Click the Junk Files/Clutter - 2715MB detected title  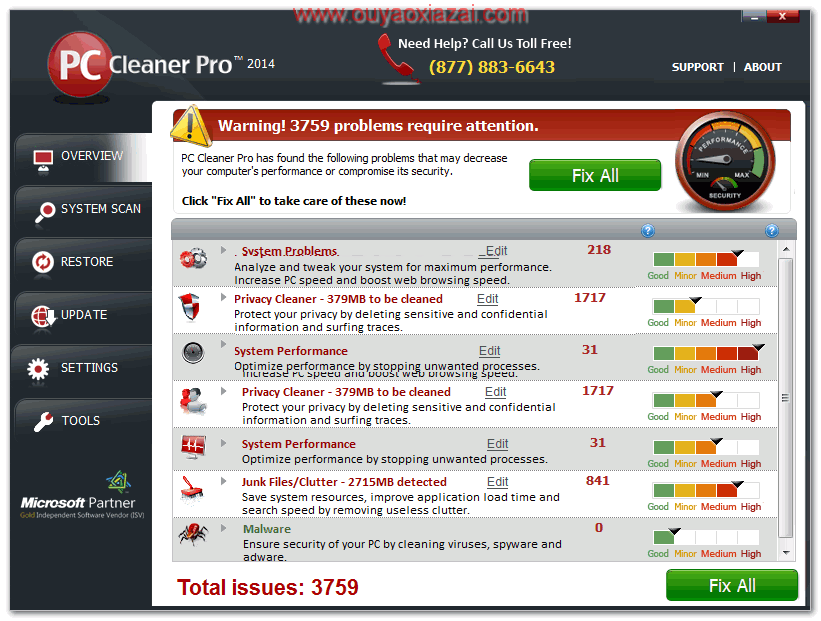tap(344, 482)
